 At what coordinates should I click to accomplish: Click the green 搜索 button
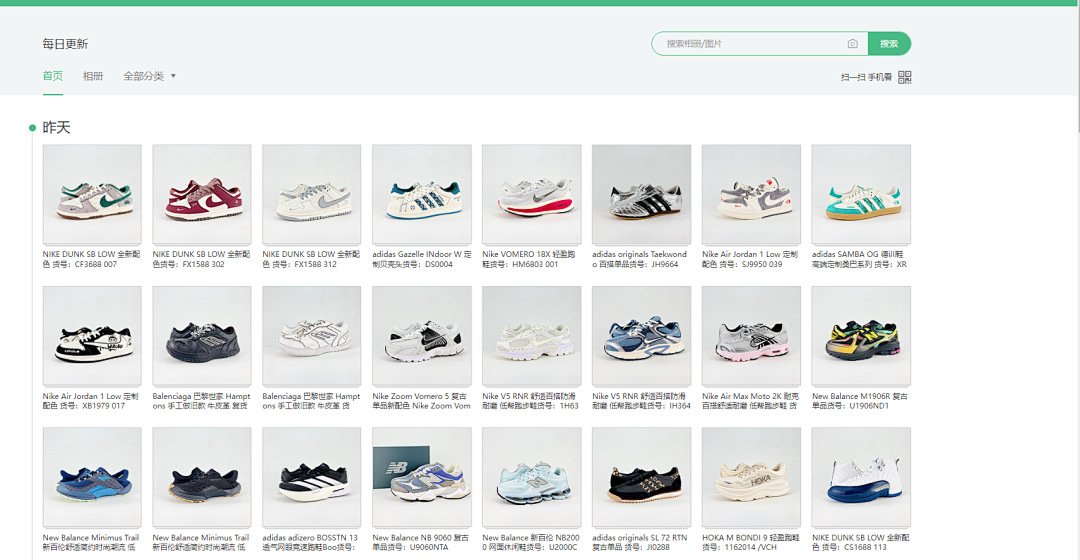tap(889, 43)
